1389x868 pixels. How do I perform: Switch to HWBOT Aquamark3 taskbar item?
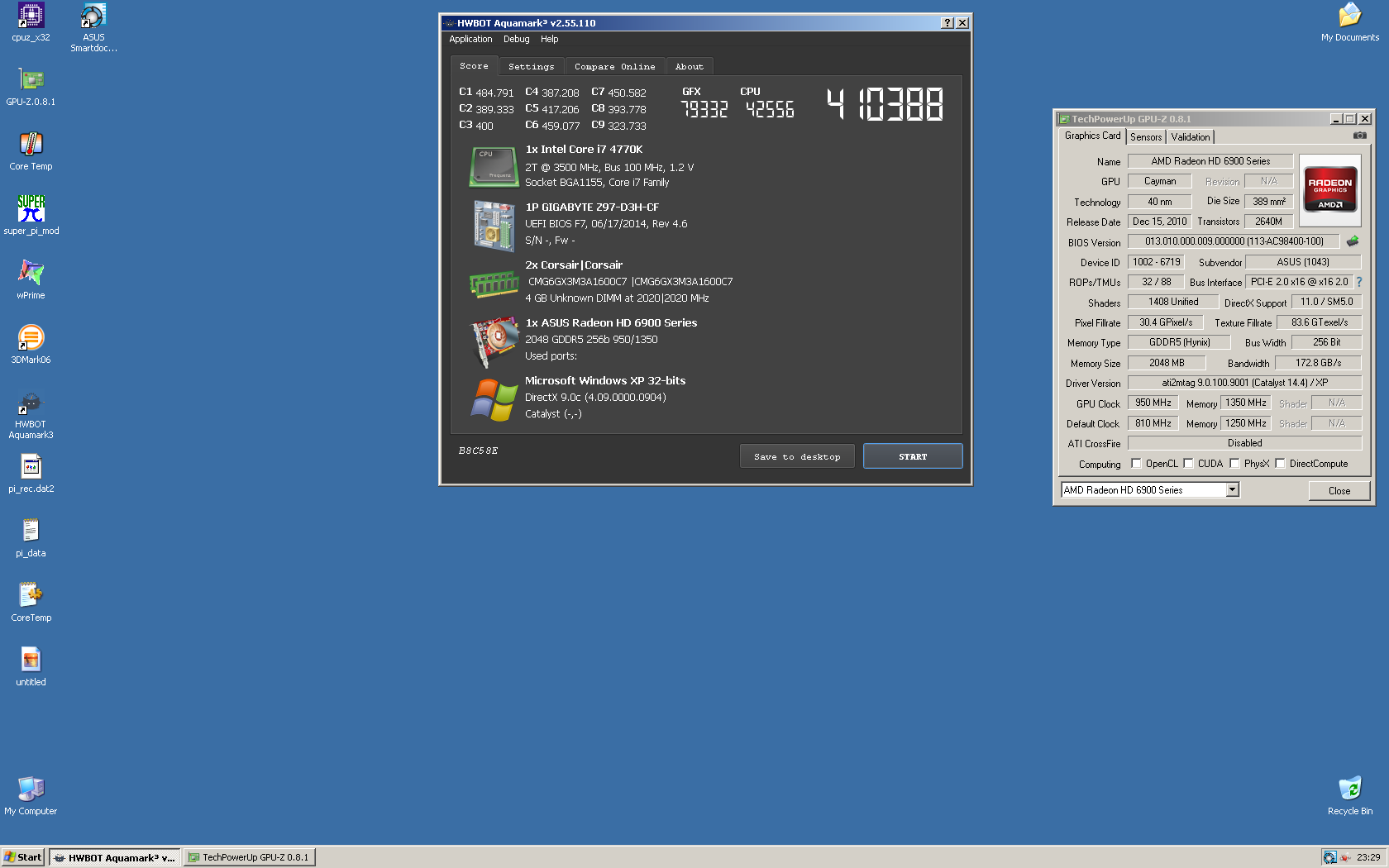pyautogui.click(x=114, y=857)
